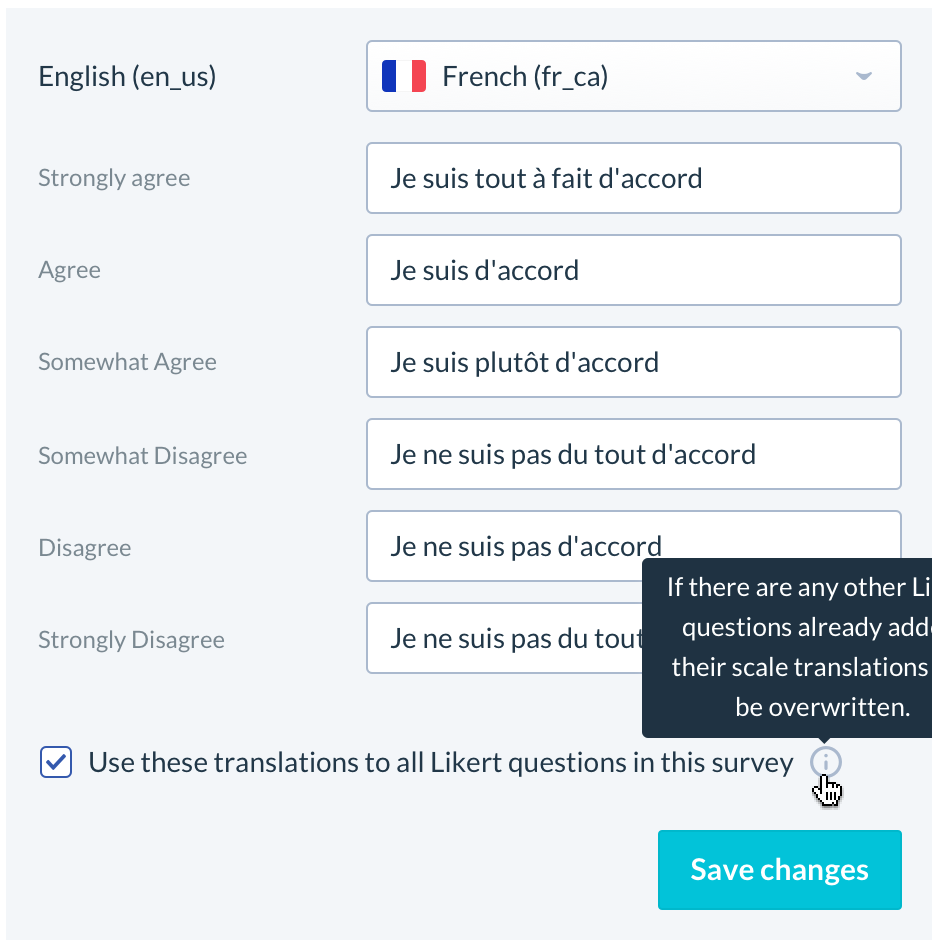Edit the Somewhat Disagree translation field
Viewport: 932px width, 940px height.
pyautogui.click(x=634, y=454)
